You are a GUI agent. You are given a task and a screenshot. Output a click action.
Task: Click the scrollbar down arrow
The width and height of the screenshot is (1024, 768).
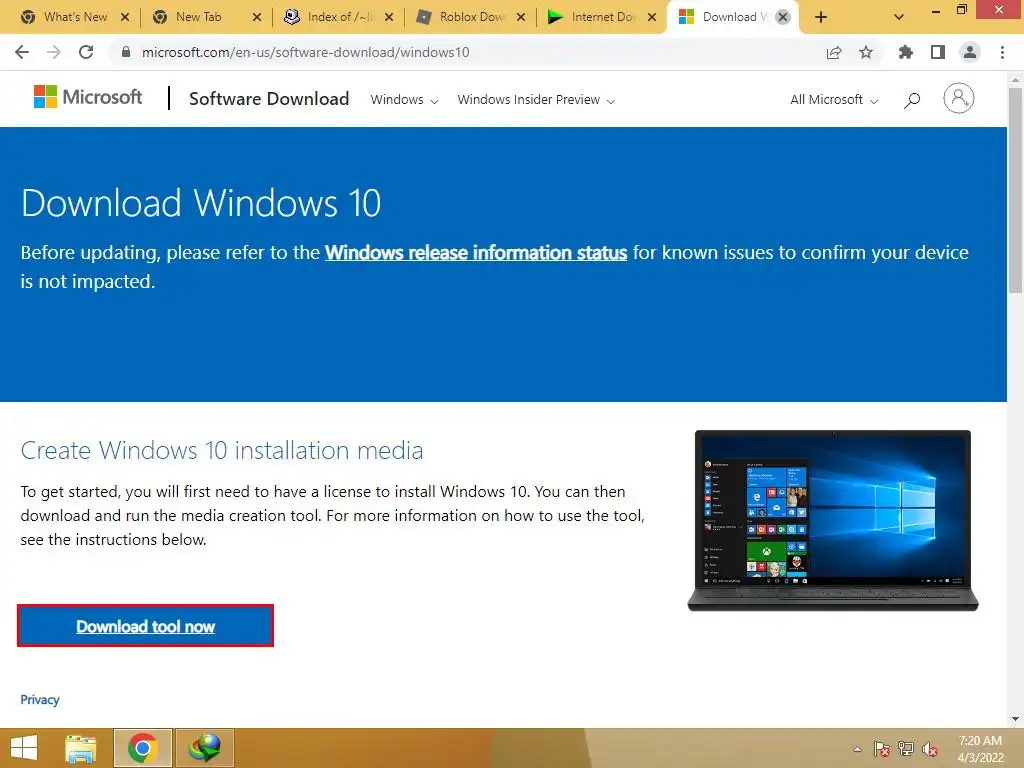[1015, 719]
